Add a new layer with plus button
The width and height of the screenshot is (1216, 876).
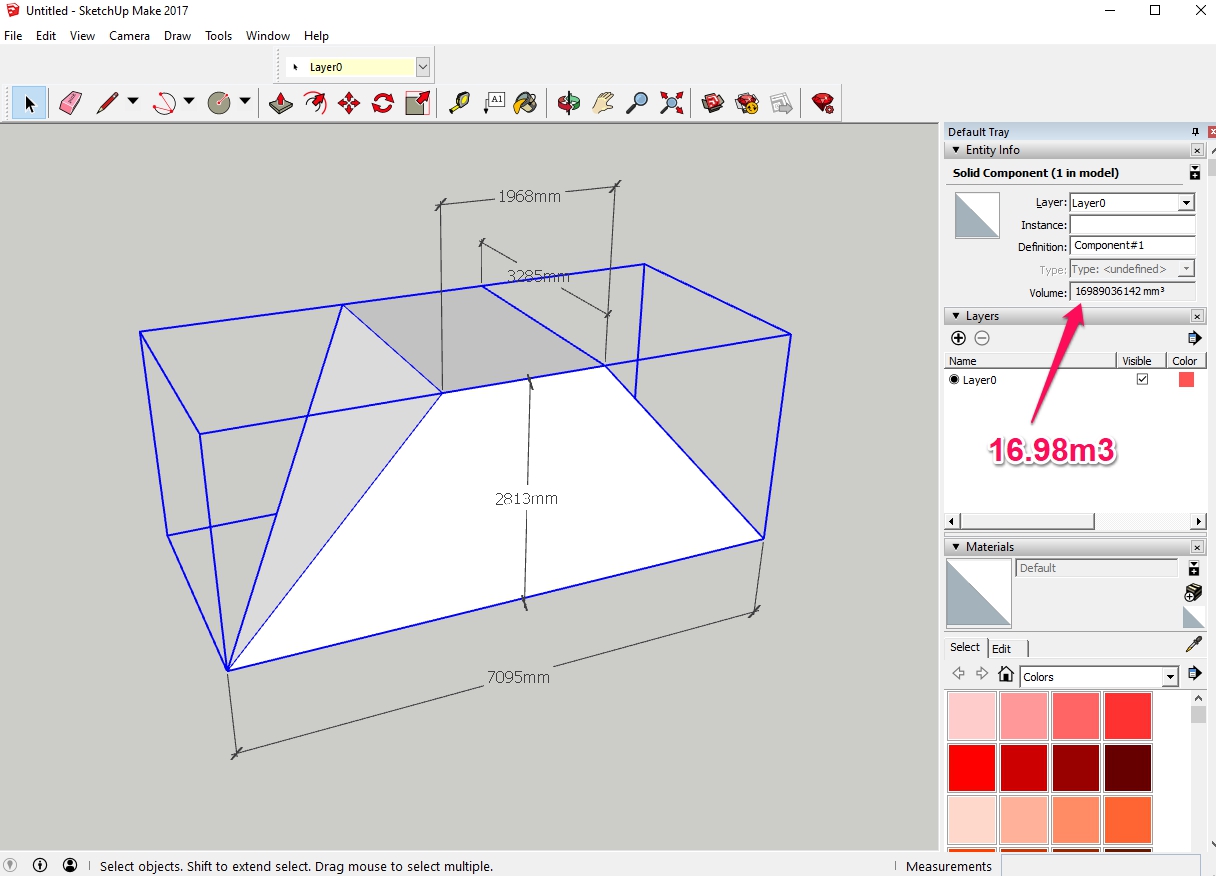coord(958,338)
